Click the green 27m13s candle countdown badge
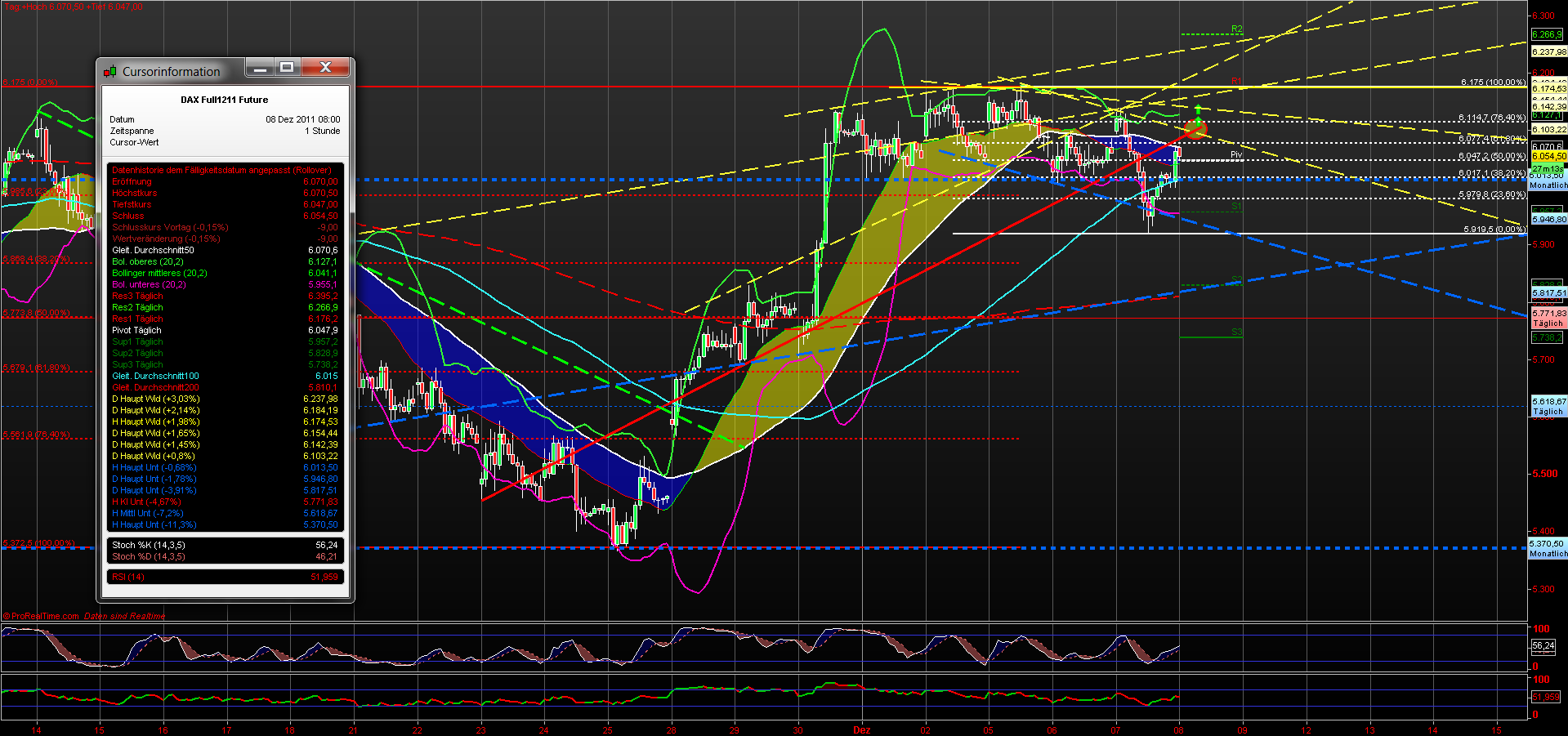 point(1548,167)
